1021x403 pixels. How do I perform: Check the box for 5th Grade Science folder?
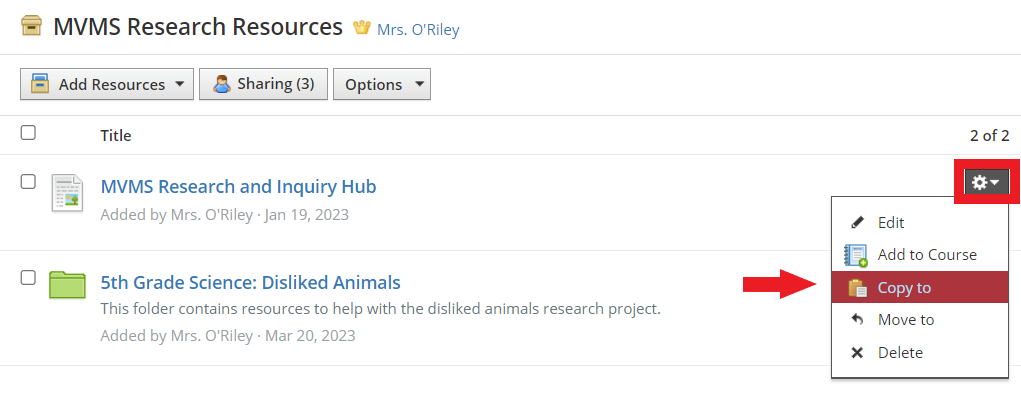coord(28,278)
